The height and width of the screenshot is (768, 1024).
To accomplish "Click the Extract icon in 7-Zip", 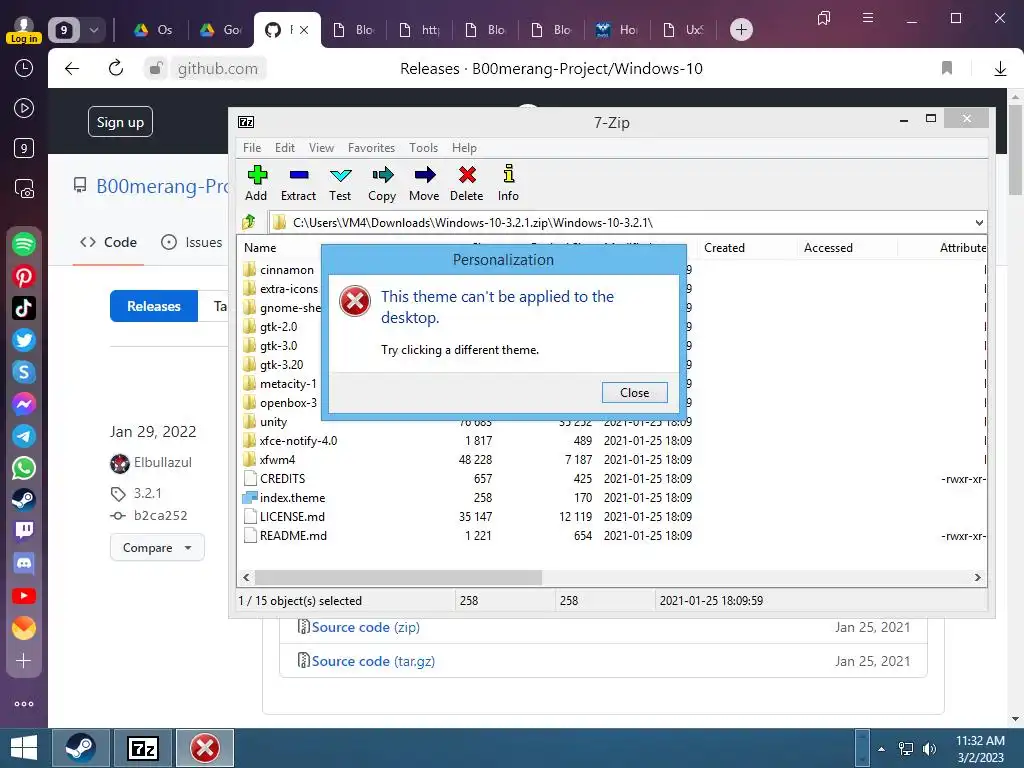I will (298, 183).
